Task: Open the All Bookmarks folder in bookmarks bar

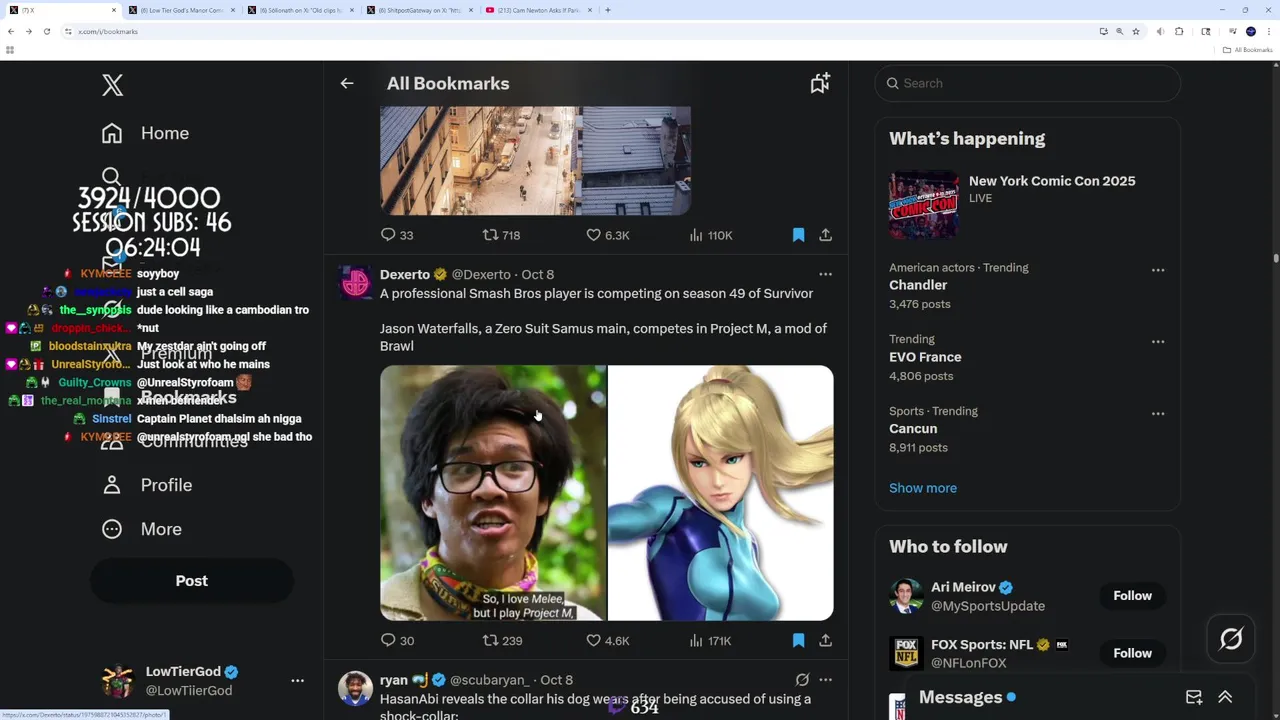Action: pyautogui.click(x=1248, y=50)
